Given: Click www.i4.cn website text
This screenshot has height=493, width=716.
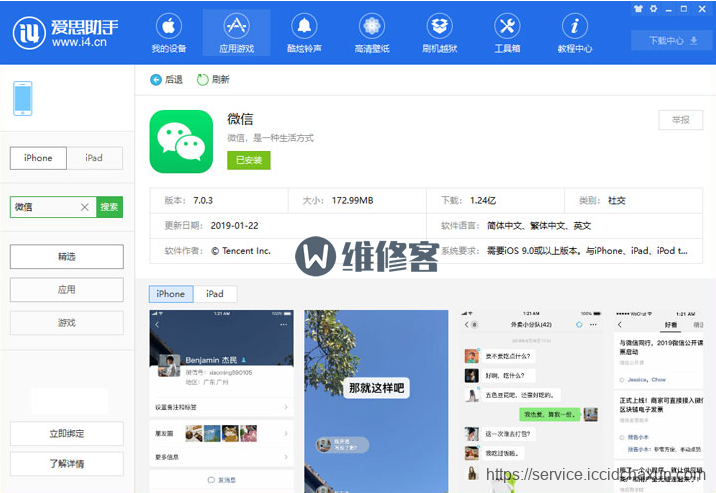Looking at the screenshot, I should (79, 42).
